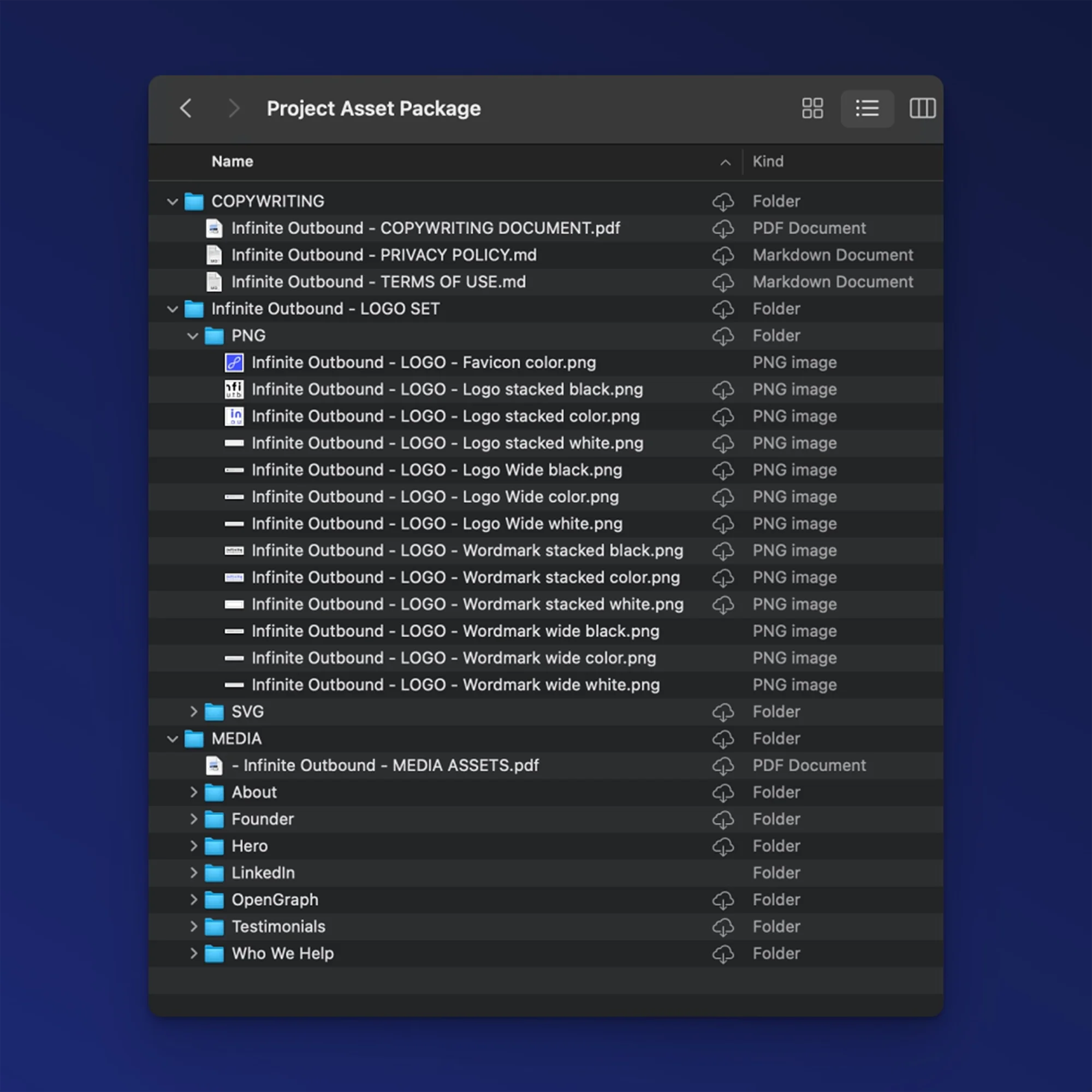1092x1092 pixels.
Task: Click cloud download icon for COPYWRITING folder
Action: [723, 201]
